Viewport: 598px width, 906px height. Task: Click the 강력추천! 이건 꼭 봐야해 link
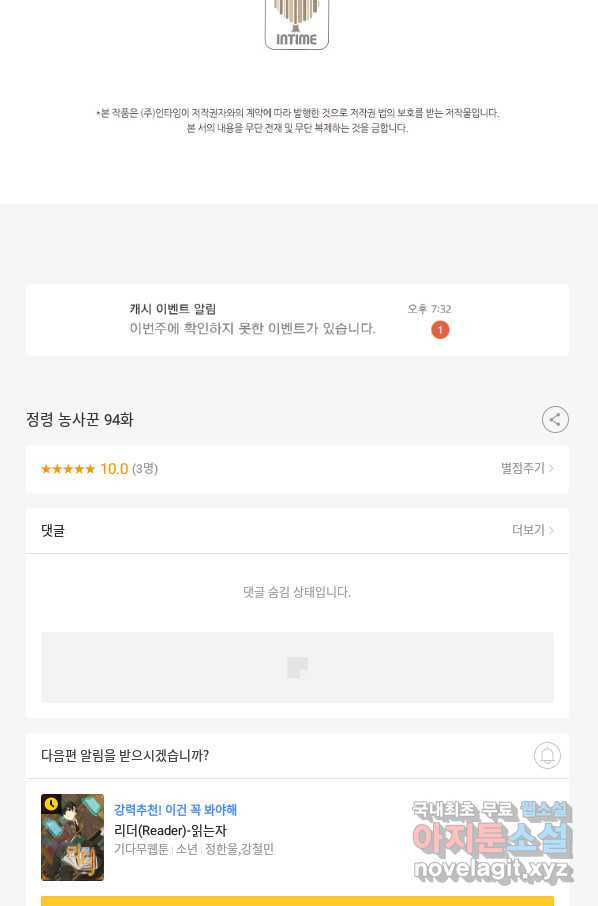click(175, 810)
